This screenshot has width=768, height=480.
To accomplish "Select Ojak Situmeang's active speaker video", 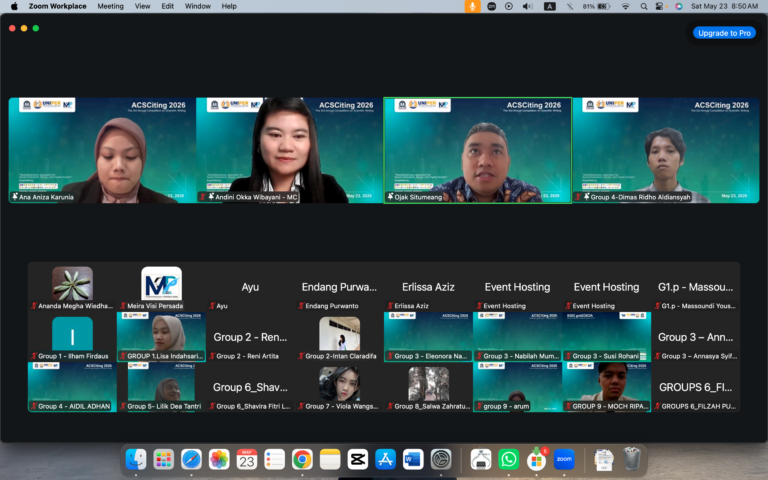I will tap(478, 150).
